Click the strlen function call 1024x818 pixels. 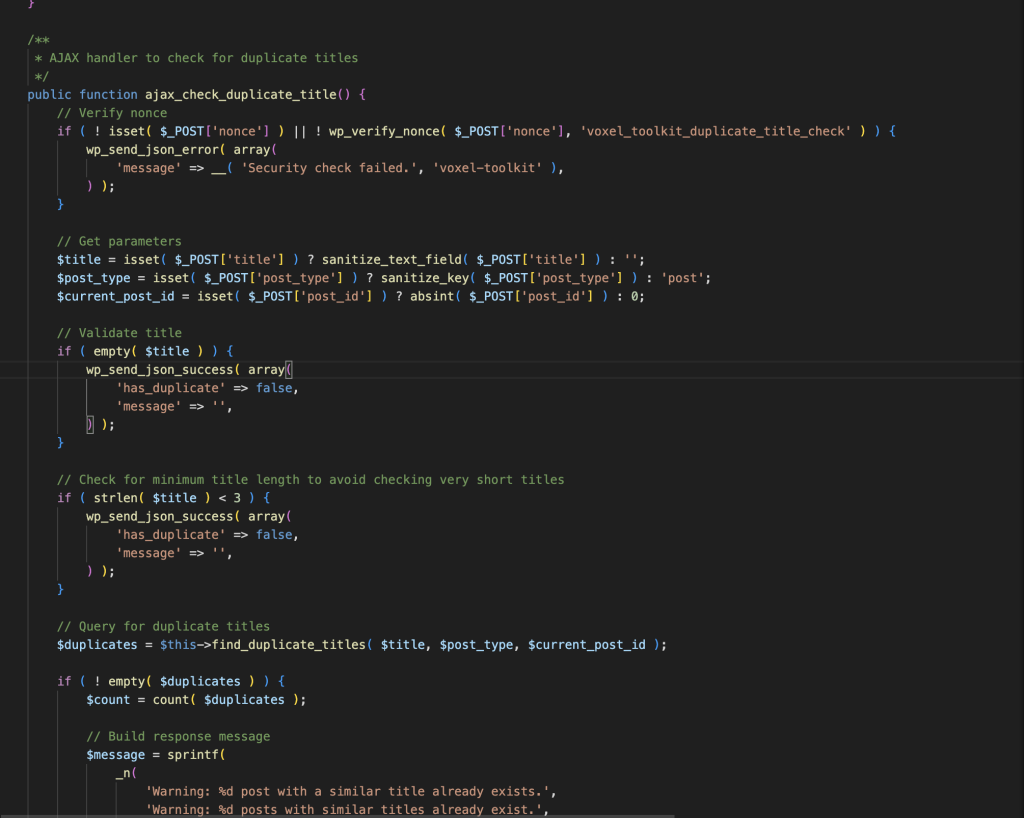click(115, 498)
